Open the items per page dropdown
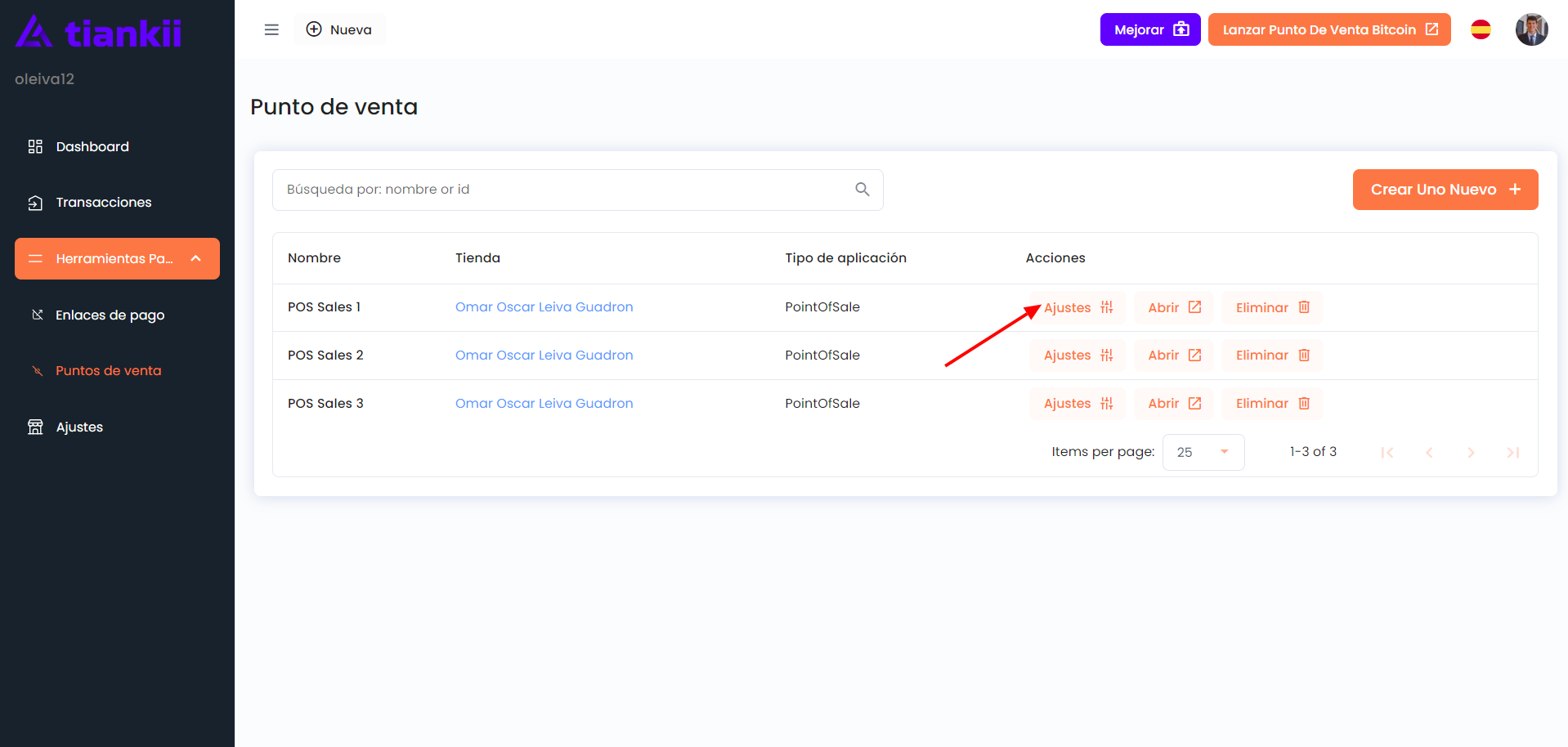Screen dimensions: 1568x747 (x=1203, y=452)
